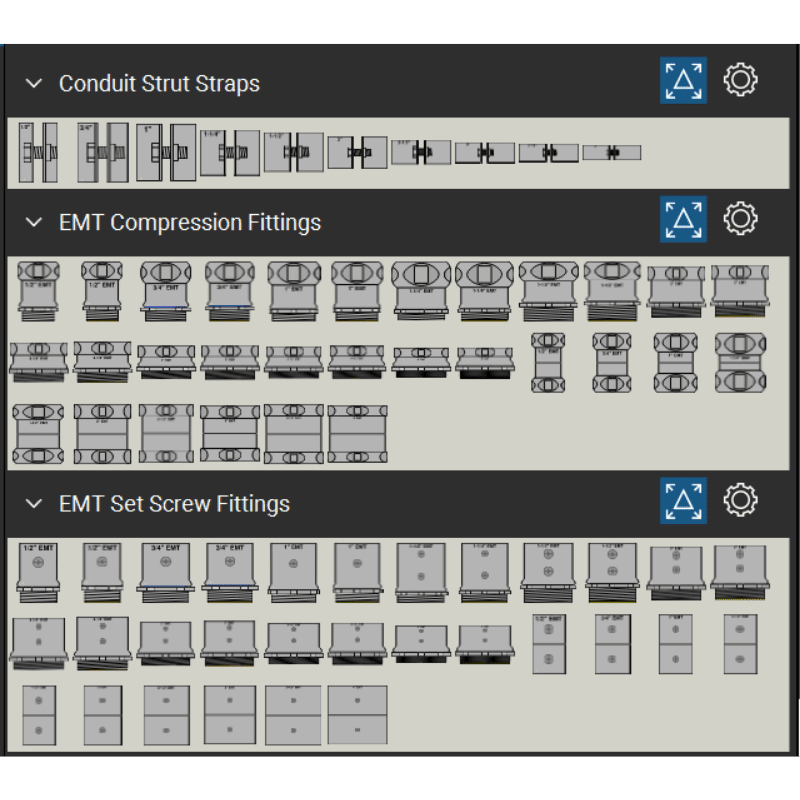Select the last strut strap in the row
Viewport: 800px width, 800px height.
tap(611, 153)
